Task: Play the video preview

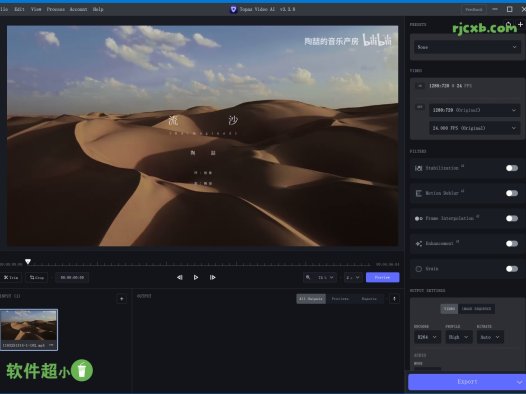Action: point(196,277)
